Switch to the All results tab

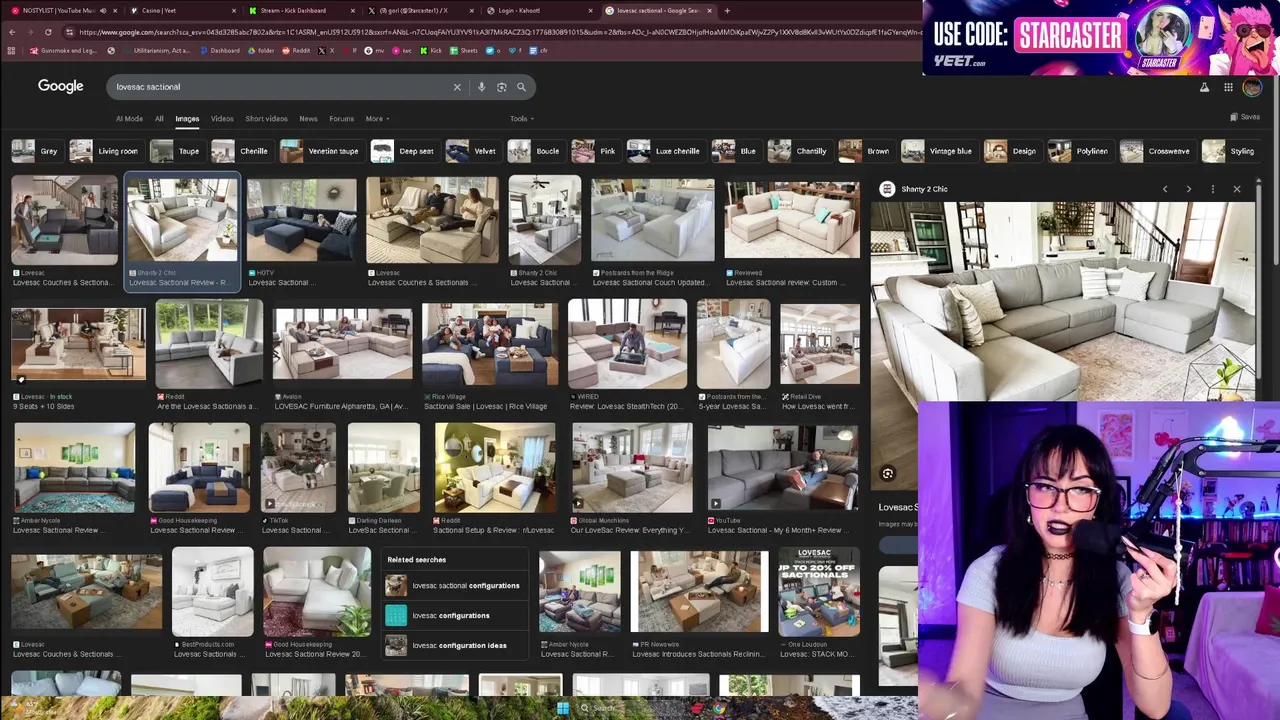(159, 119)
